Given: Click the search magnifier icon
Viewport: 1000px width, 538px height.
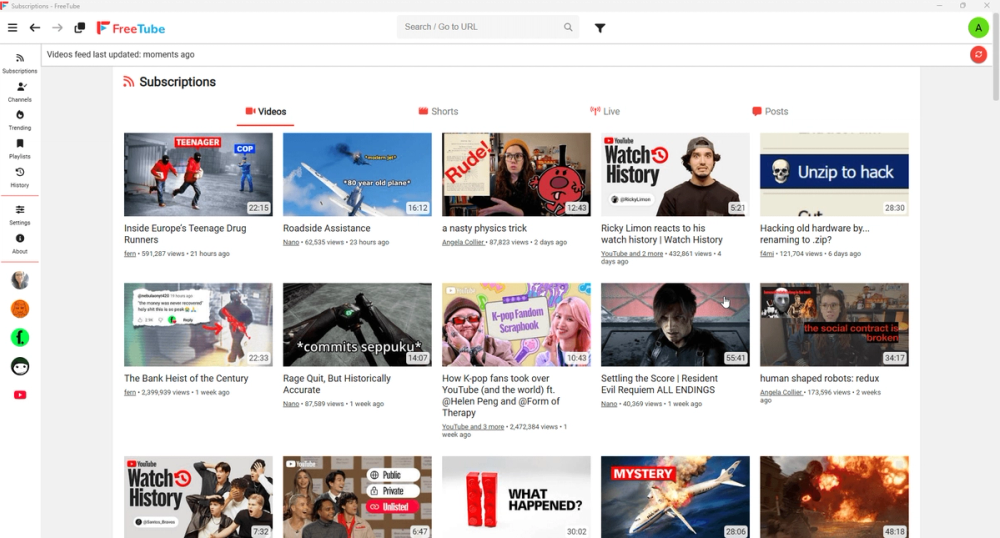Looking at the screenshot, I should 568,27.
